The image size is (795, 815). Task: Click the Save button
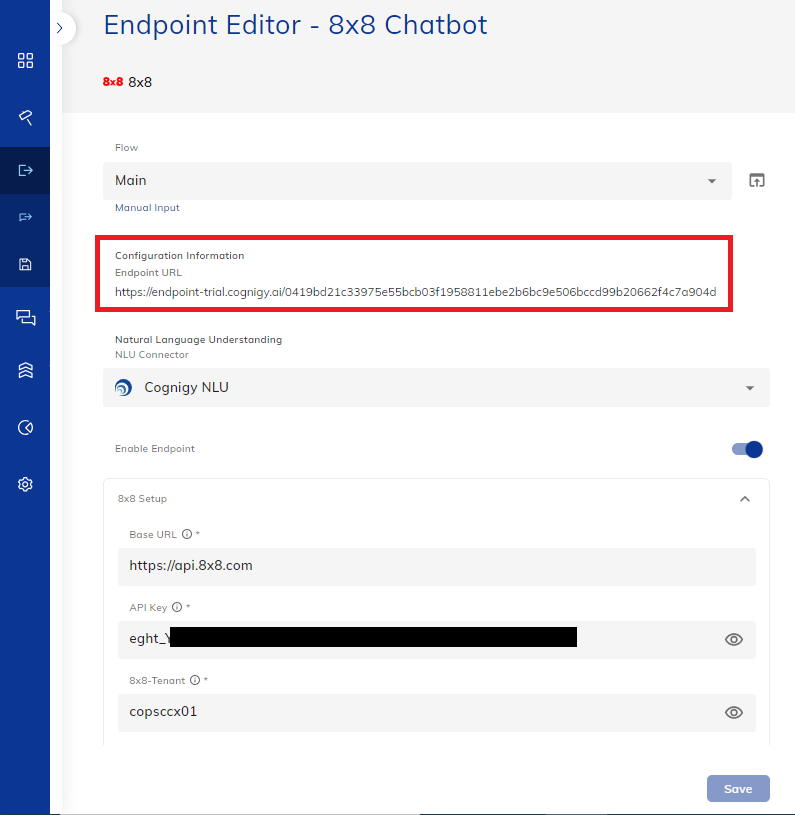(x=738, y=788)
